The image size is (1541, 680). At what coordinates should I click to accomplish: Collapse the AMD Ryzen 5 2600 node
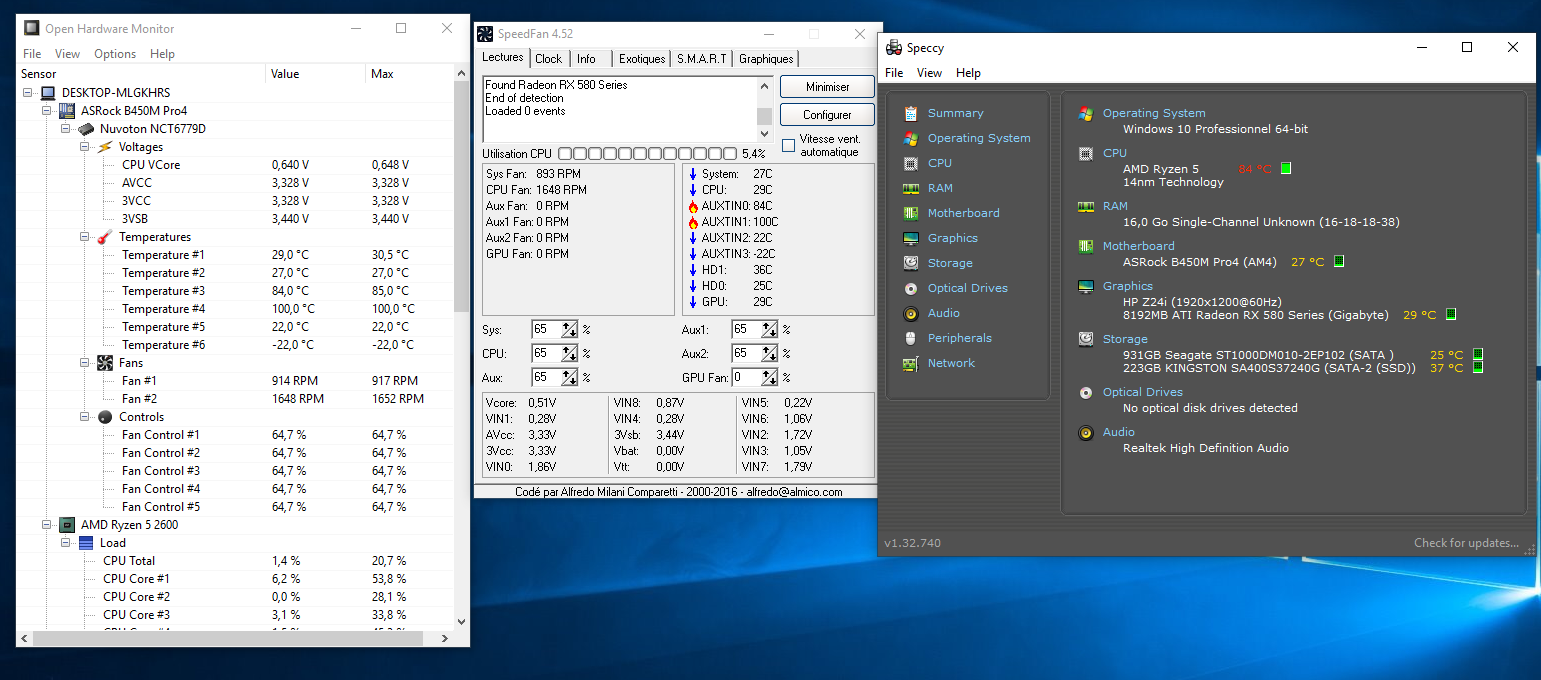tap(47, 525)
